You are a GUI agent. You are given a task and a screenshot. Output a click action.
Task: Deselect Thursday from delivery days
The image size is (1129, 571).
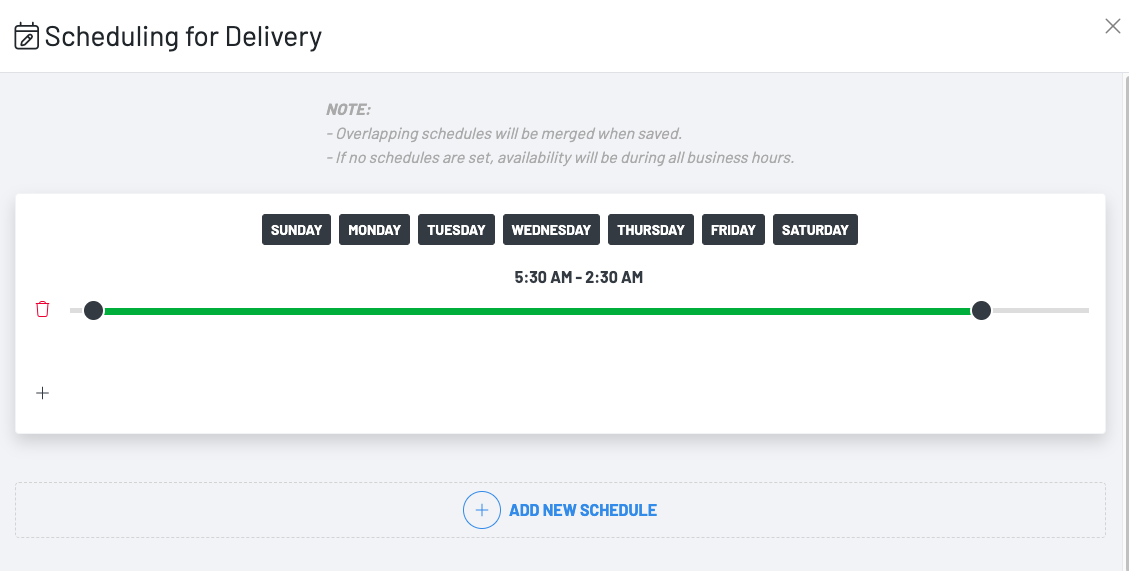[650, 230]
